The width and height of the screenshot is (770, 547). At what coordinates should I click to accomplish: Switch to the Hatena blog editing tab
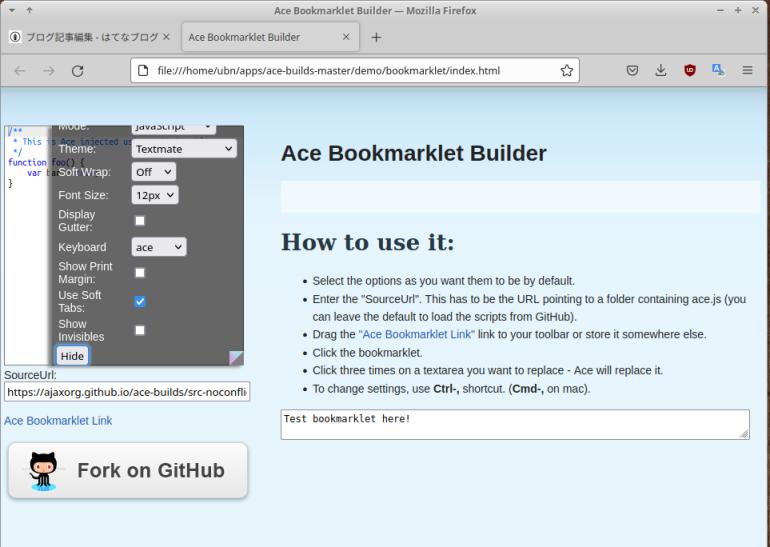[x=91, y=37]
